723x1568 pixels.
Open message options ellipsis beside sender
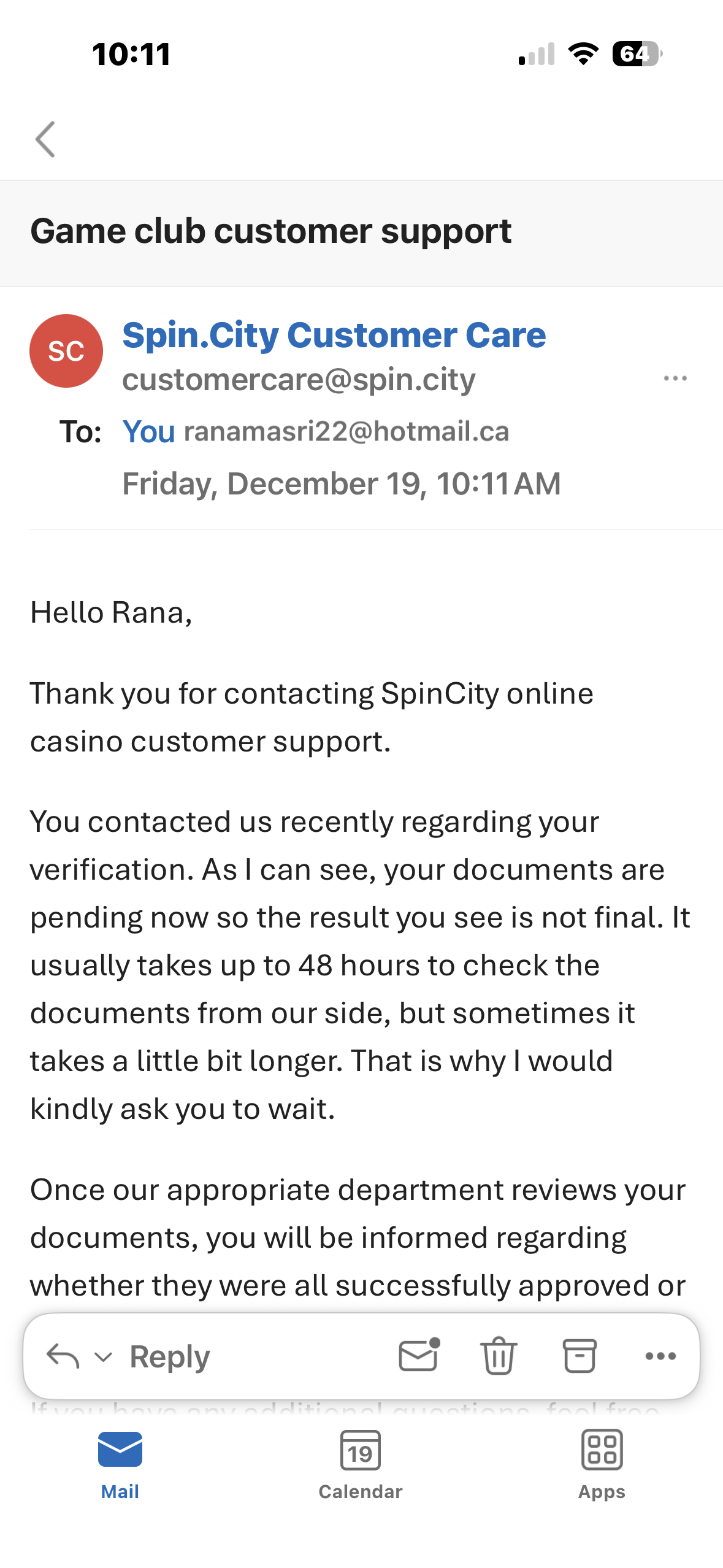click(x=675, y=379)
